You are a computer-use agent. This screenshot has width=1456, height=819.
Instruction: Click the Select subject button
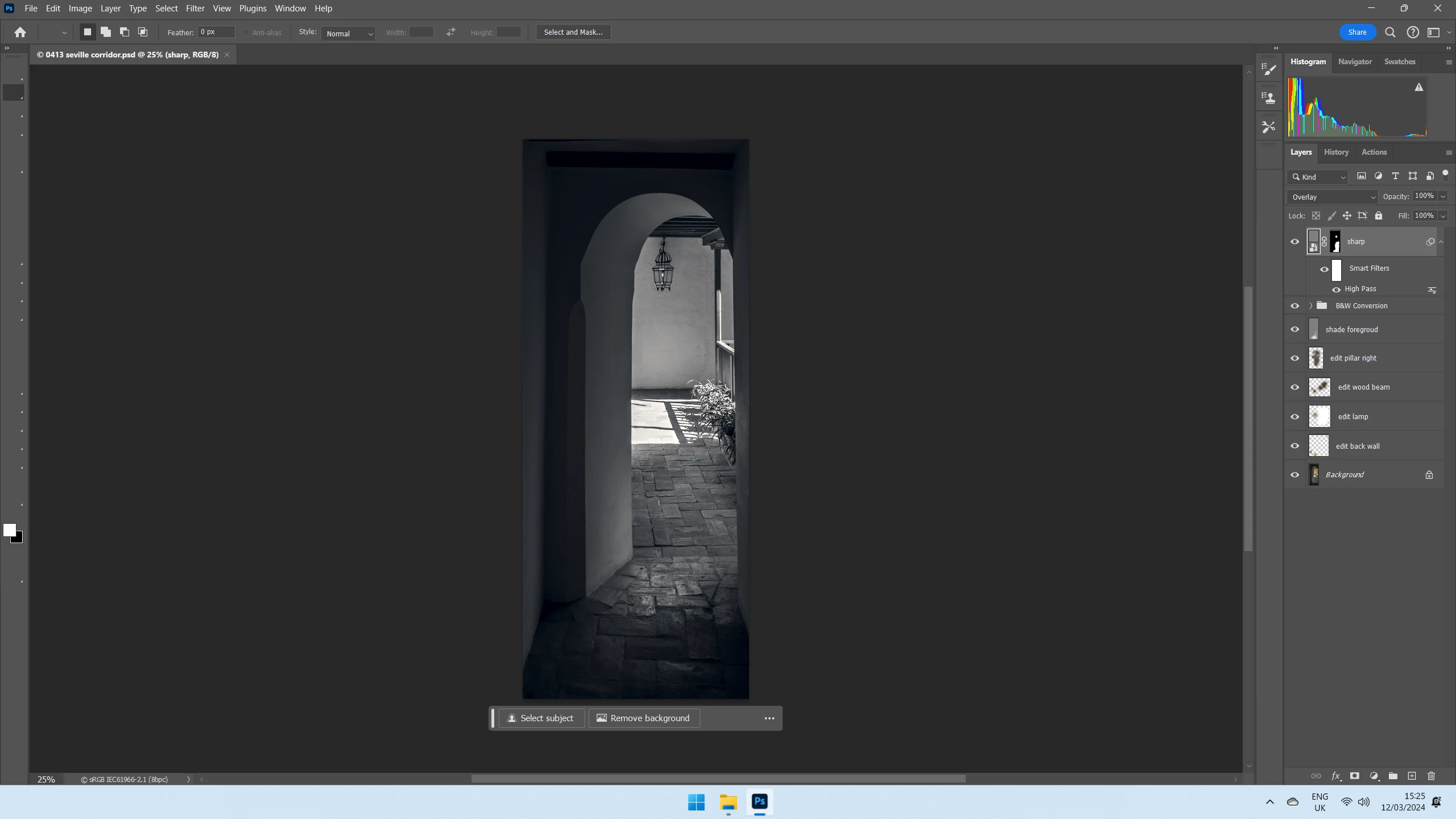tap(541, 718)
